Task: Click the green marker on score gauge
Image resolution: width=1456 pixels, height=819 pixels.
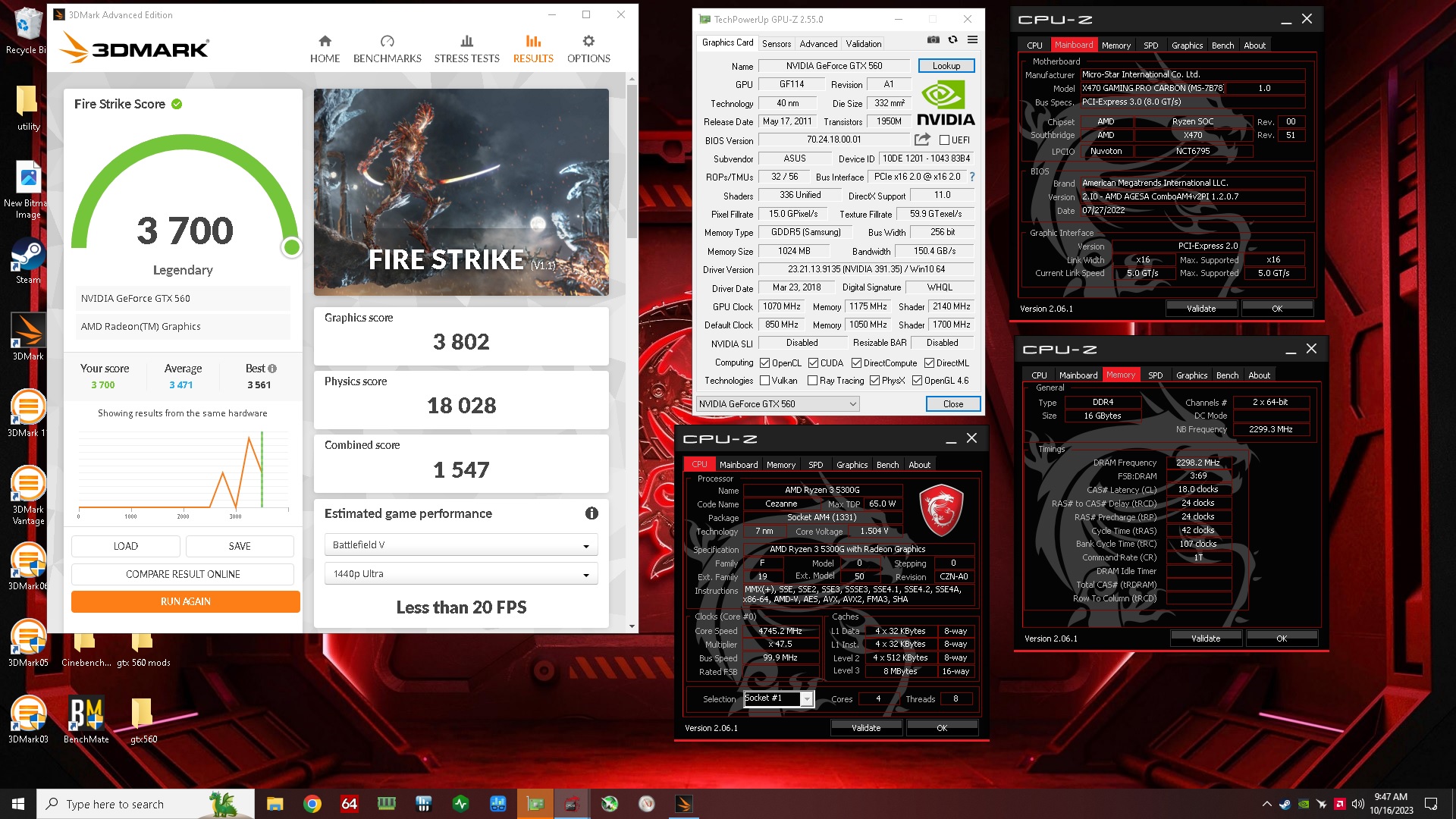Action: pos(291,247)
